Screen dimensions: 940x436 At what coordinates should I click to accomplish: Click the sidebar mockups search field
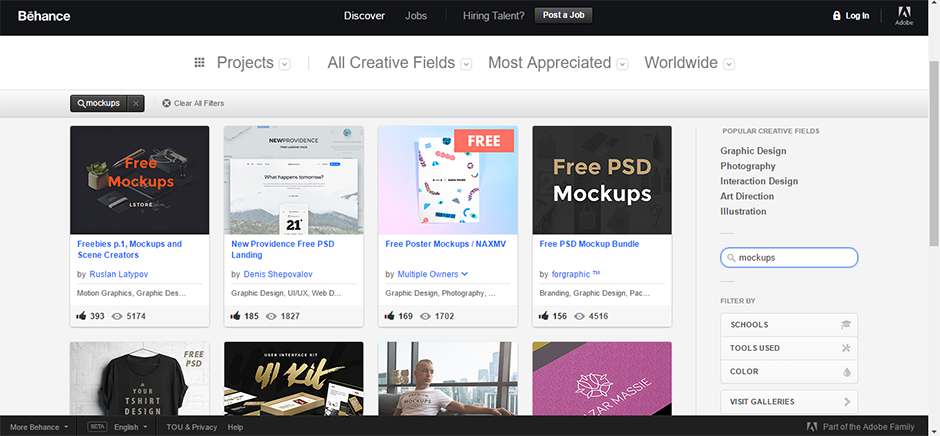(x=789, y=258)
